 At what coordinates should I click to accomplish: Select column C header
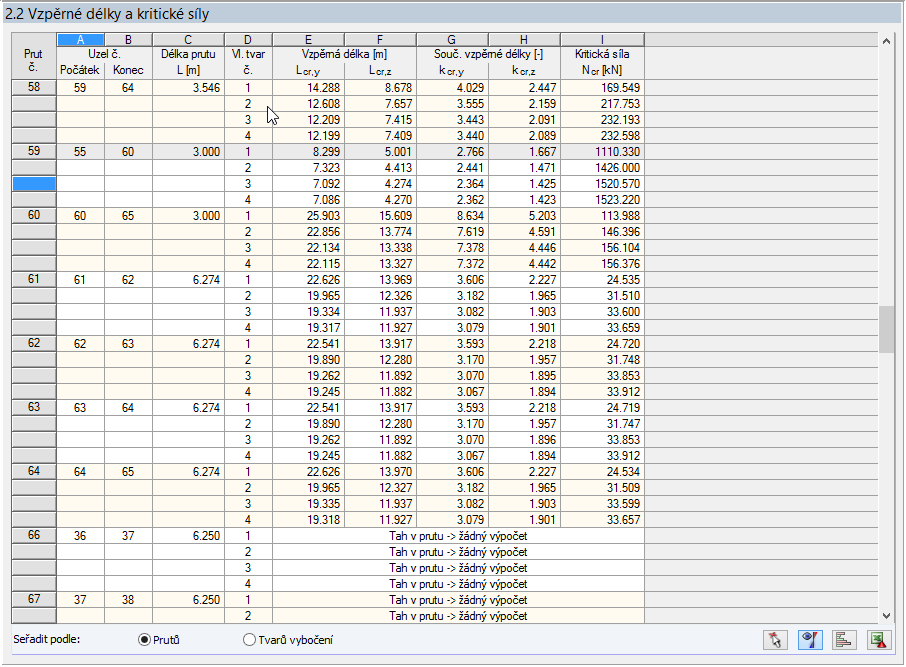[x=188, y=39]
